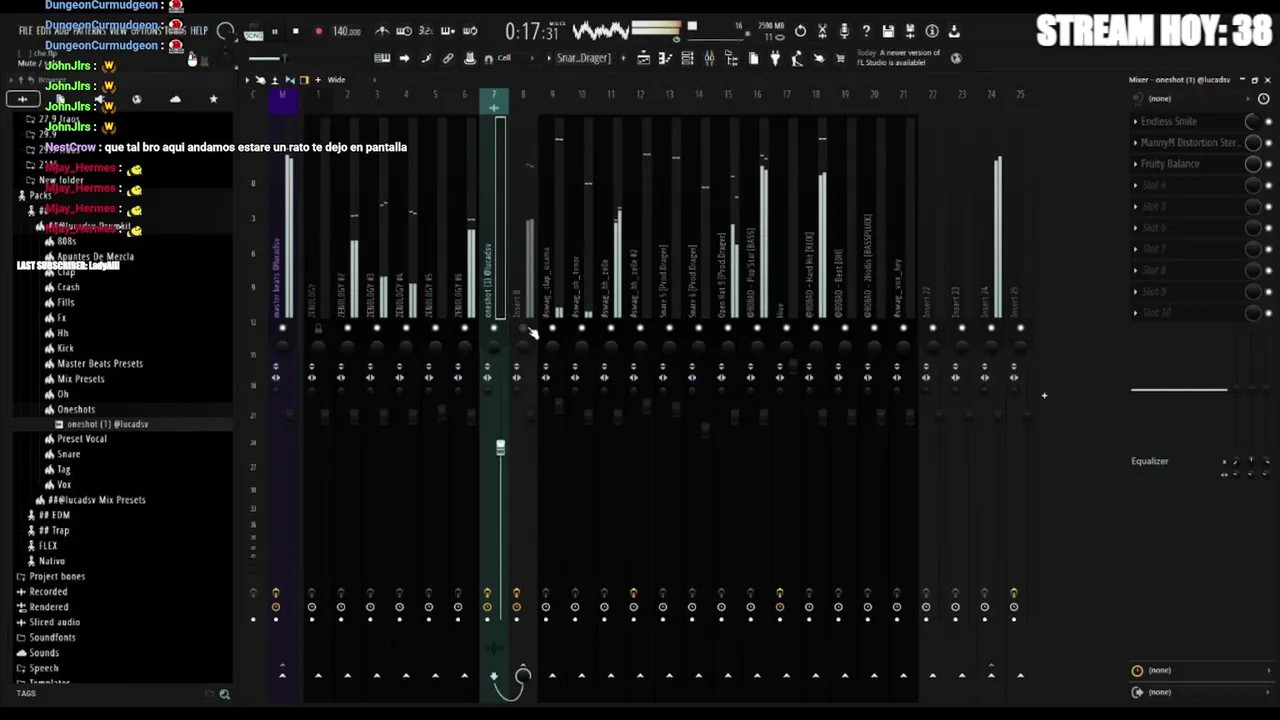Screen dimensions: 1280x720
Task: Toggle the Fruity Balance effect on/off
Action: pyautogui.click(x=1268, y=163)
